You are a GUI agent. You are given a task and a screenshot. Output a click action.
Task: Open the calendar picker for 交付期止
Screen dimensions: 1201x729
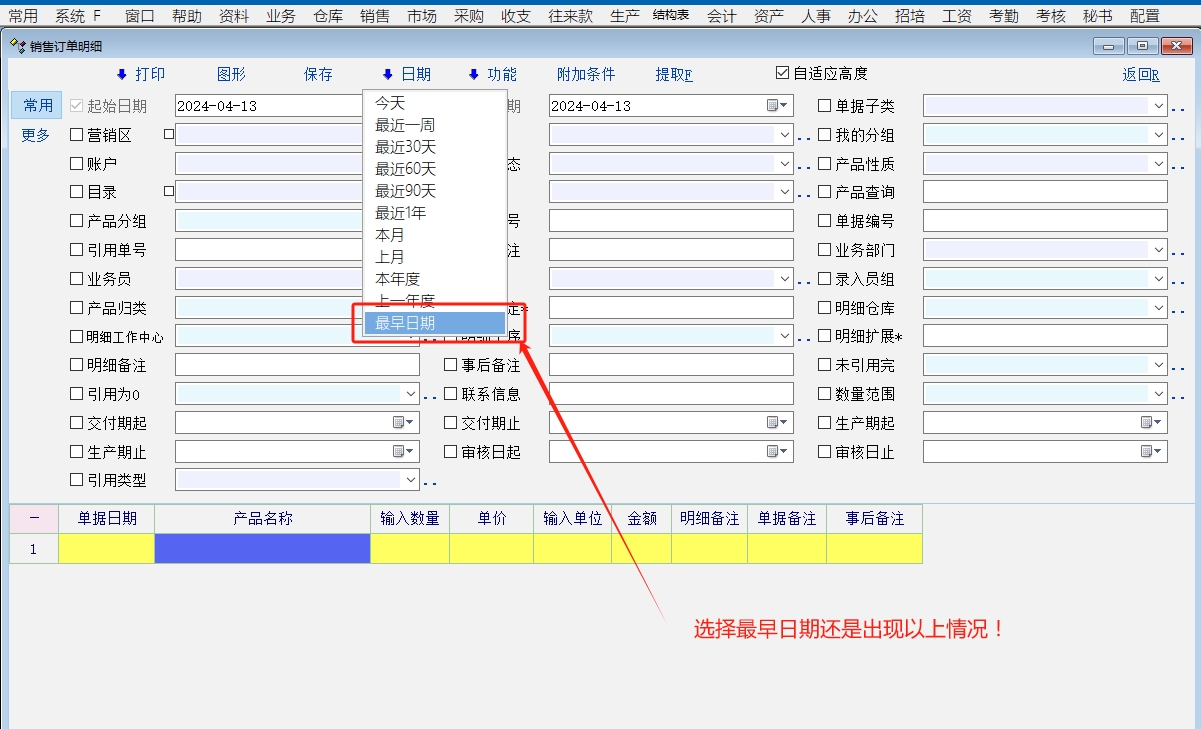click(775, 423)
